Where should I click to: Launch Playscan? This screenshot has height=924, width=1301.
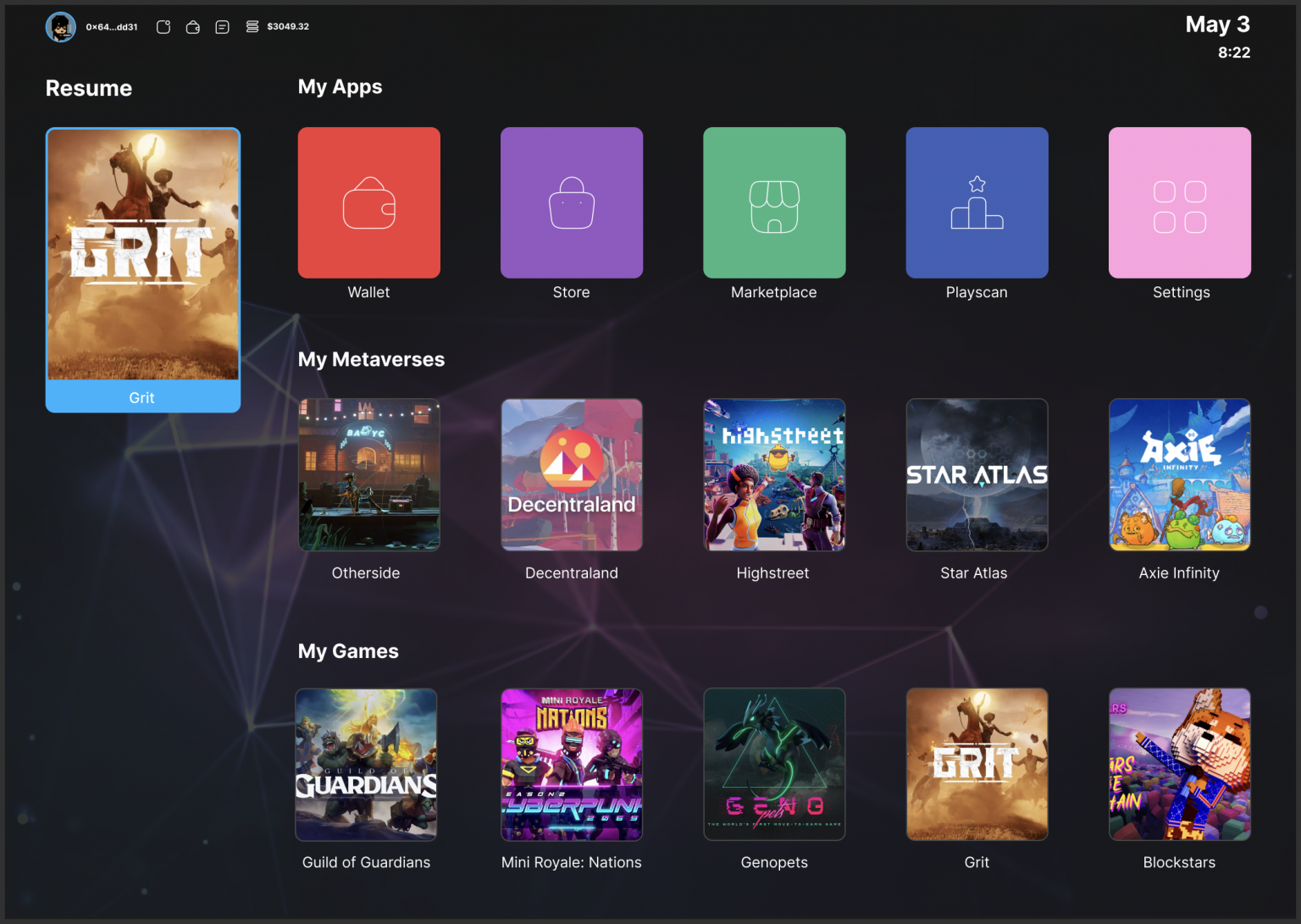pos(977,202)
